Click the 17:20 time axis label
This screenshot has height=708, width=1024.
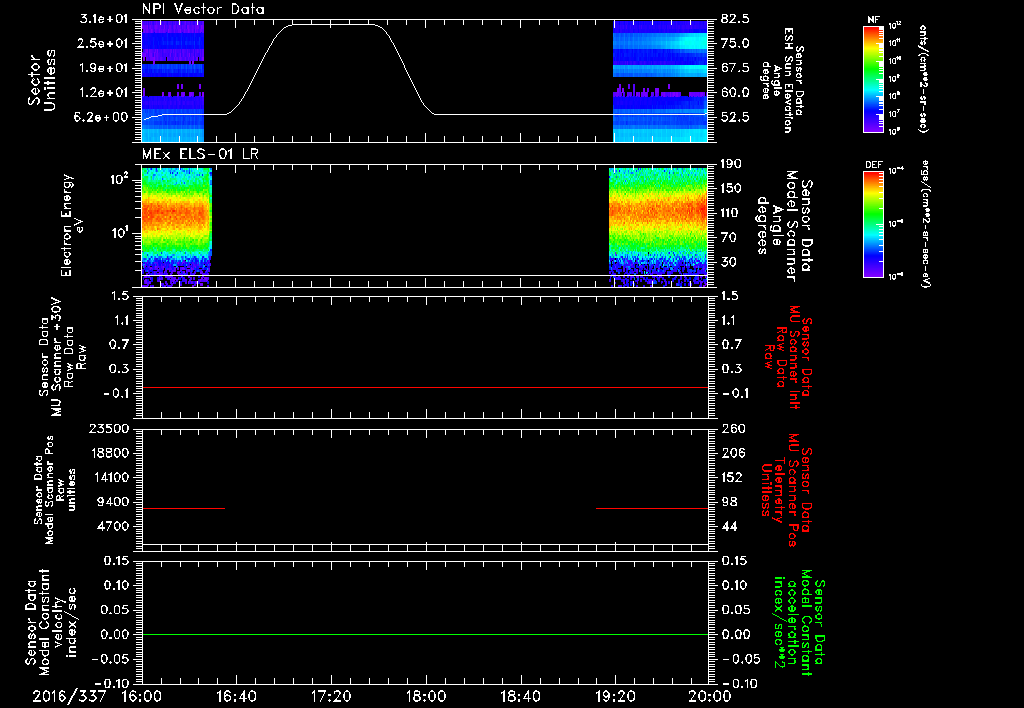(x=331, y=696)
